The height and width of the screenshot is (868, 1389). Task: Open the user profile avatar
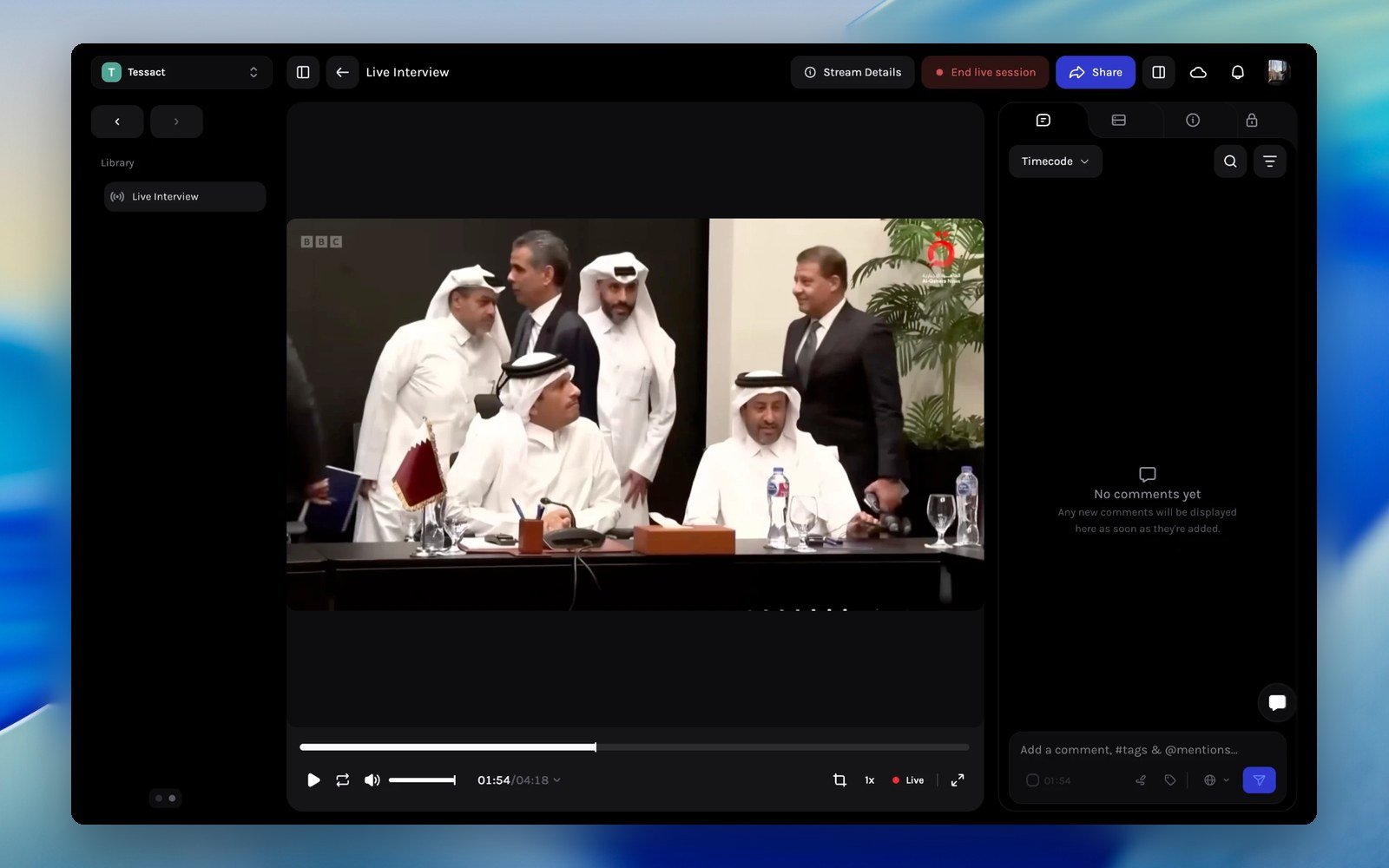(1277, 72)
